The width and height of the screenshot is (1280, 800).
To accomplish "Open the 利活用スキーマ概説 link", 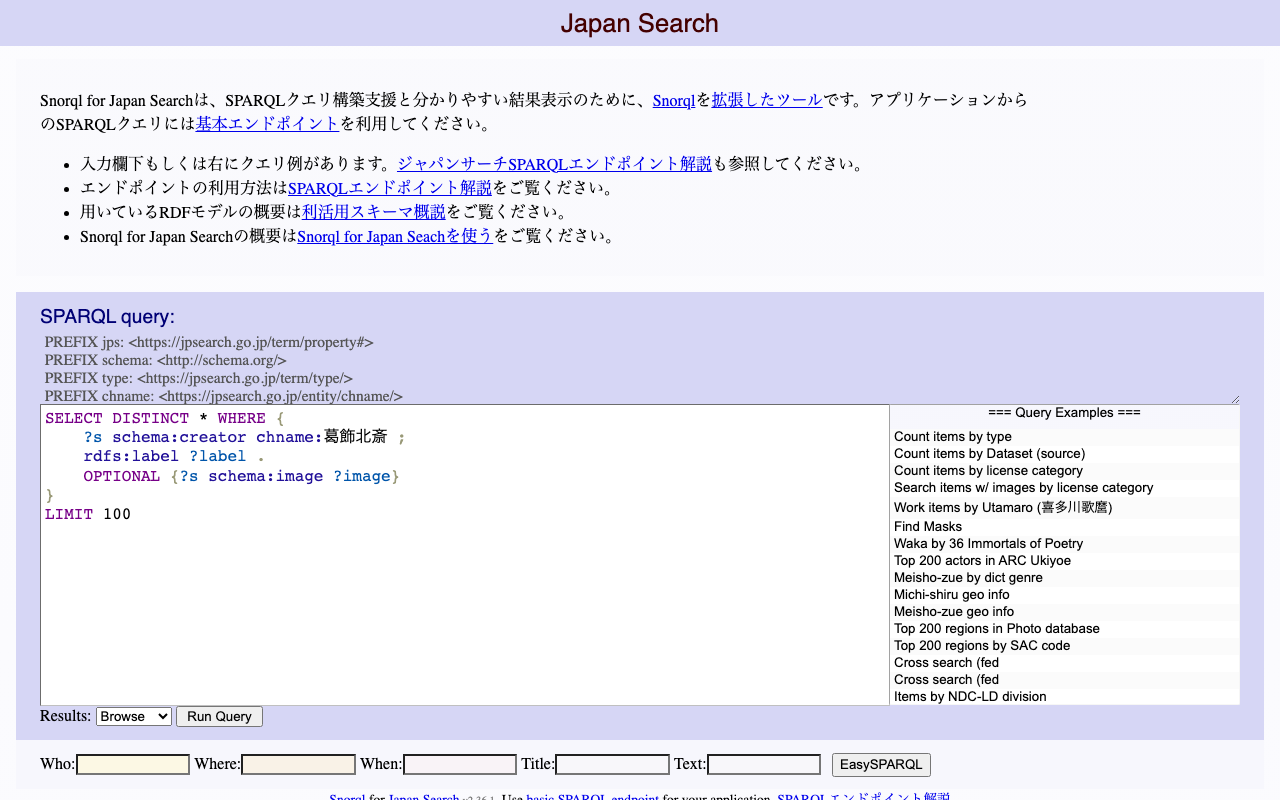I will tap(374, 211).
